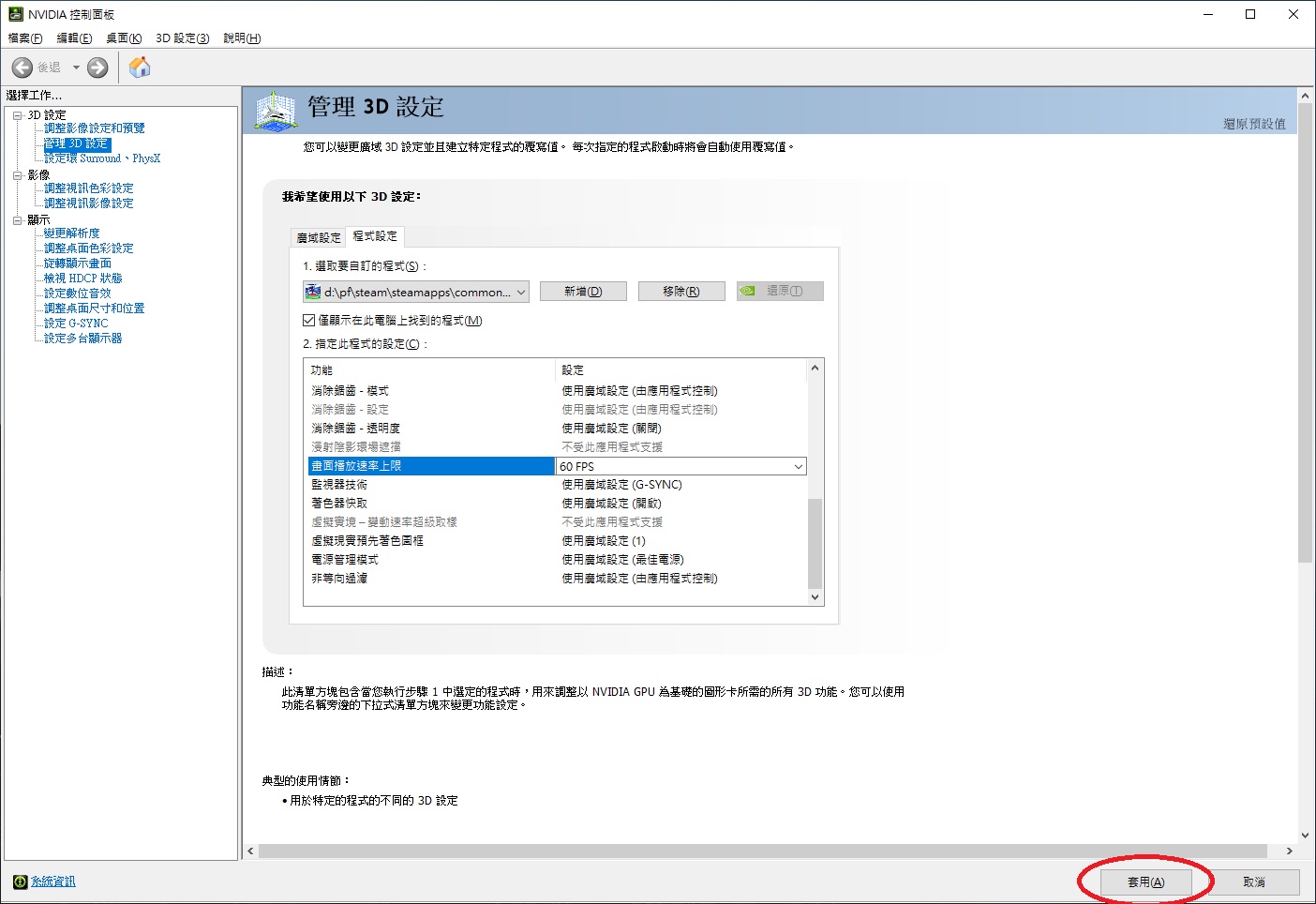Collapse the 顯示 tree node
The image size is (1316, 904).
pyautogui.click(x=17, y=220)
